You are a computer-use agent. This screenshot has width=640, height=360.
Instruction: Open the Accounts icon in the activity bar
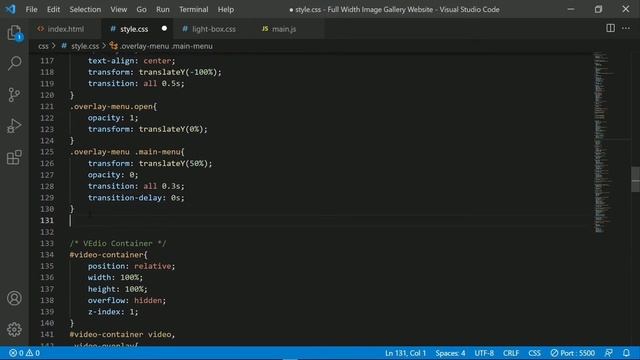coord(14,298)
